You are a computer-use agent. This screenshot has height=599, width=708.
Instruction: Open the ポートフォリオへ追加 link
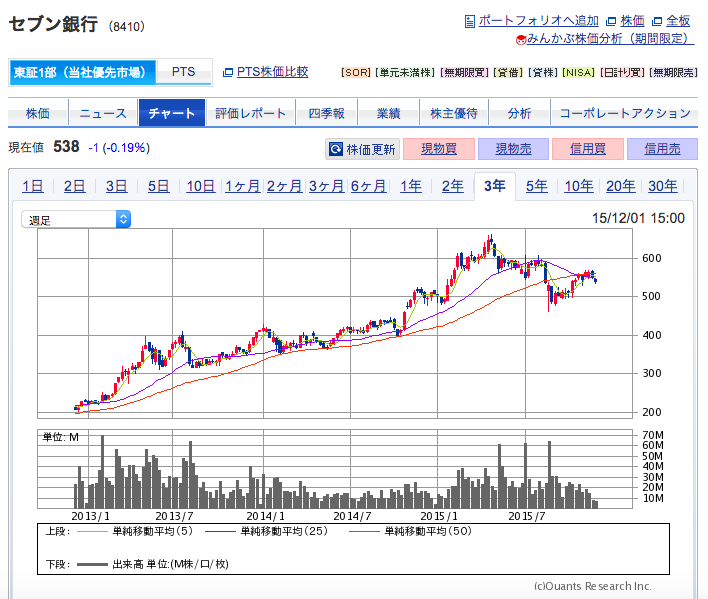tap(538, 21)
